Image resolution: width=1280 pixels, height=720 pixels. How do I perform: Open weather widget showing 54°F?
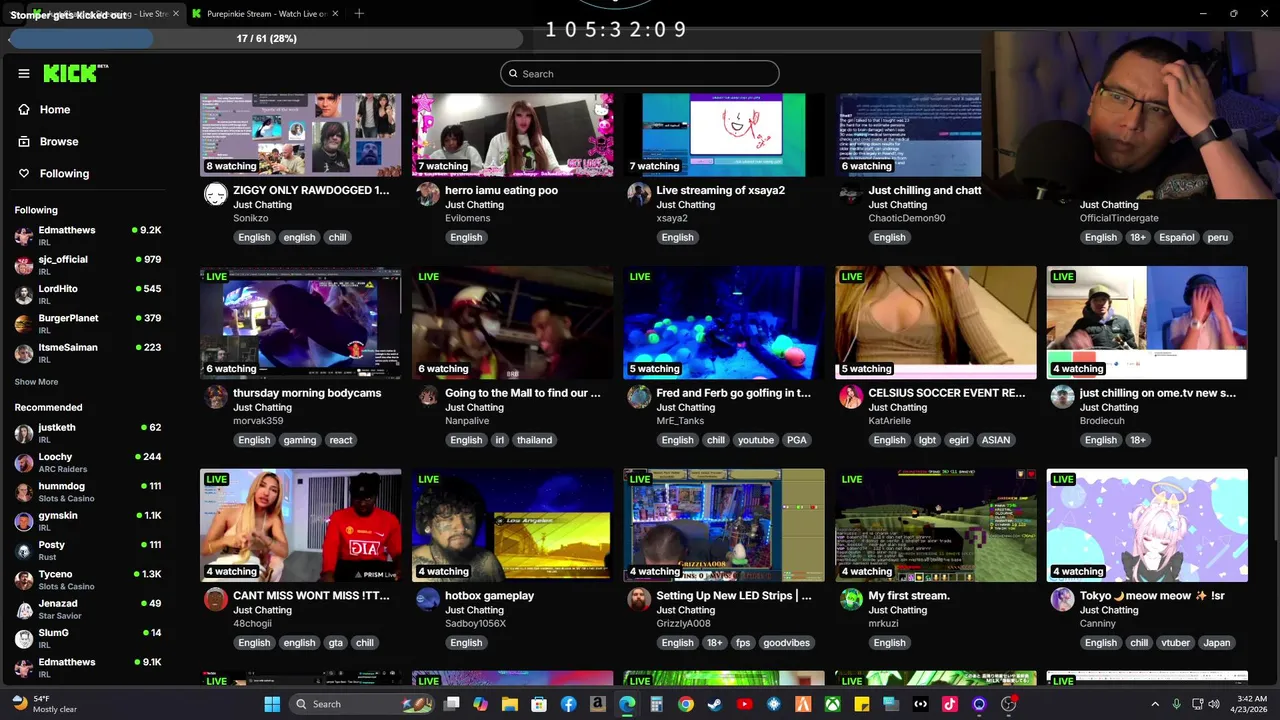pyautogui.click(x=46, y=704)
